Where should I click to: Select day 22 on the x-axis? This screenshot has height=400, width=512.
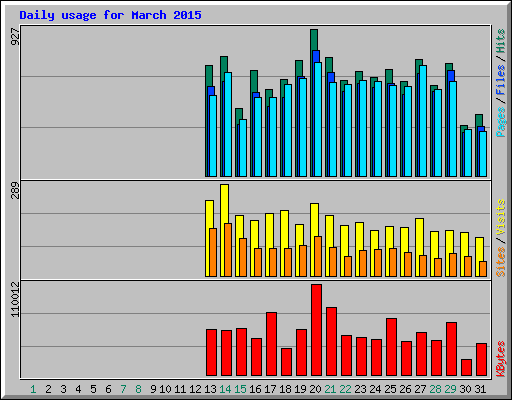[345, 389]
